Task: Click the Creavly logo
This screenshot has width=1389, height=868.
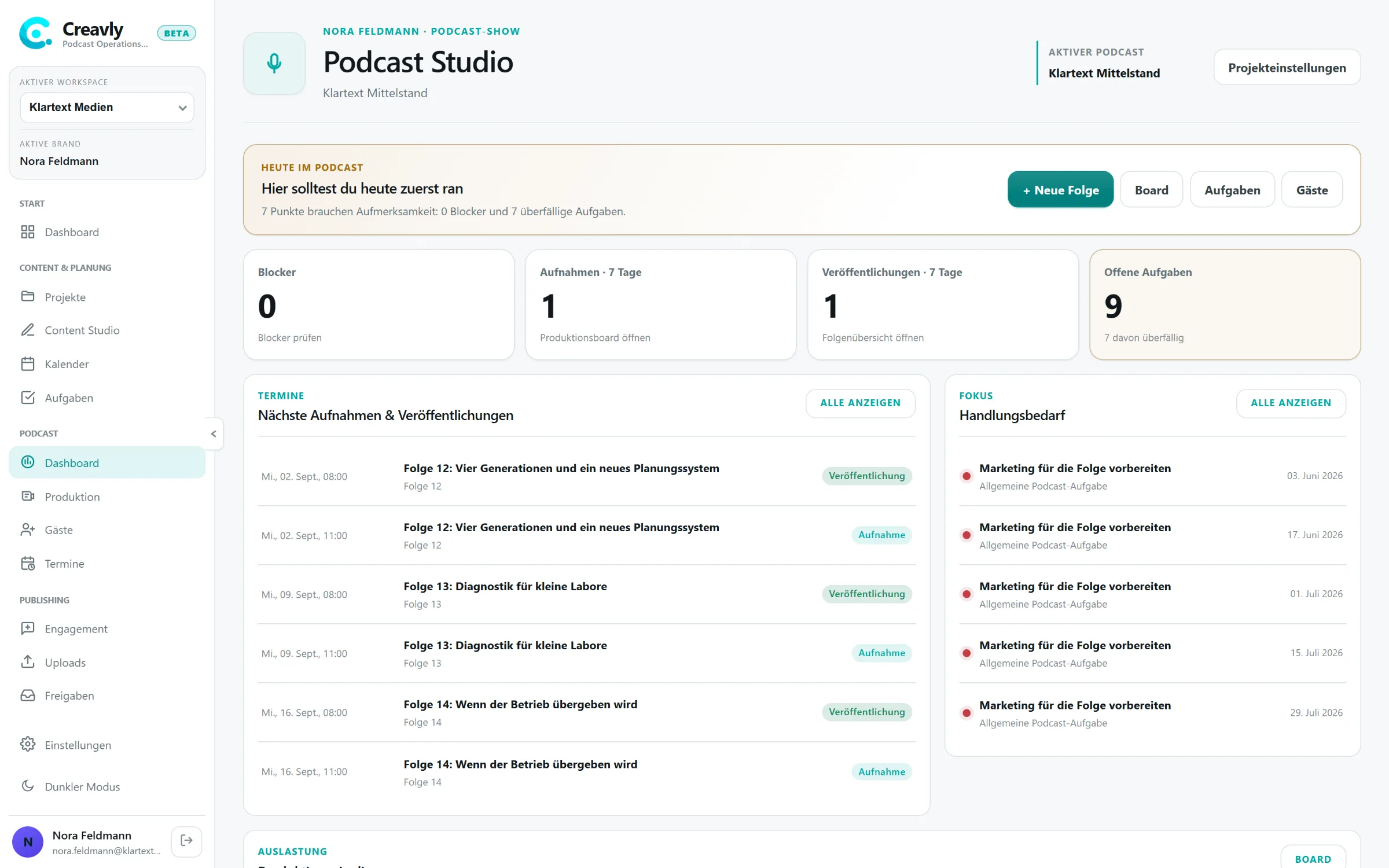Action: 35,34
